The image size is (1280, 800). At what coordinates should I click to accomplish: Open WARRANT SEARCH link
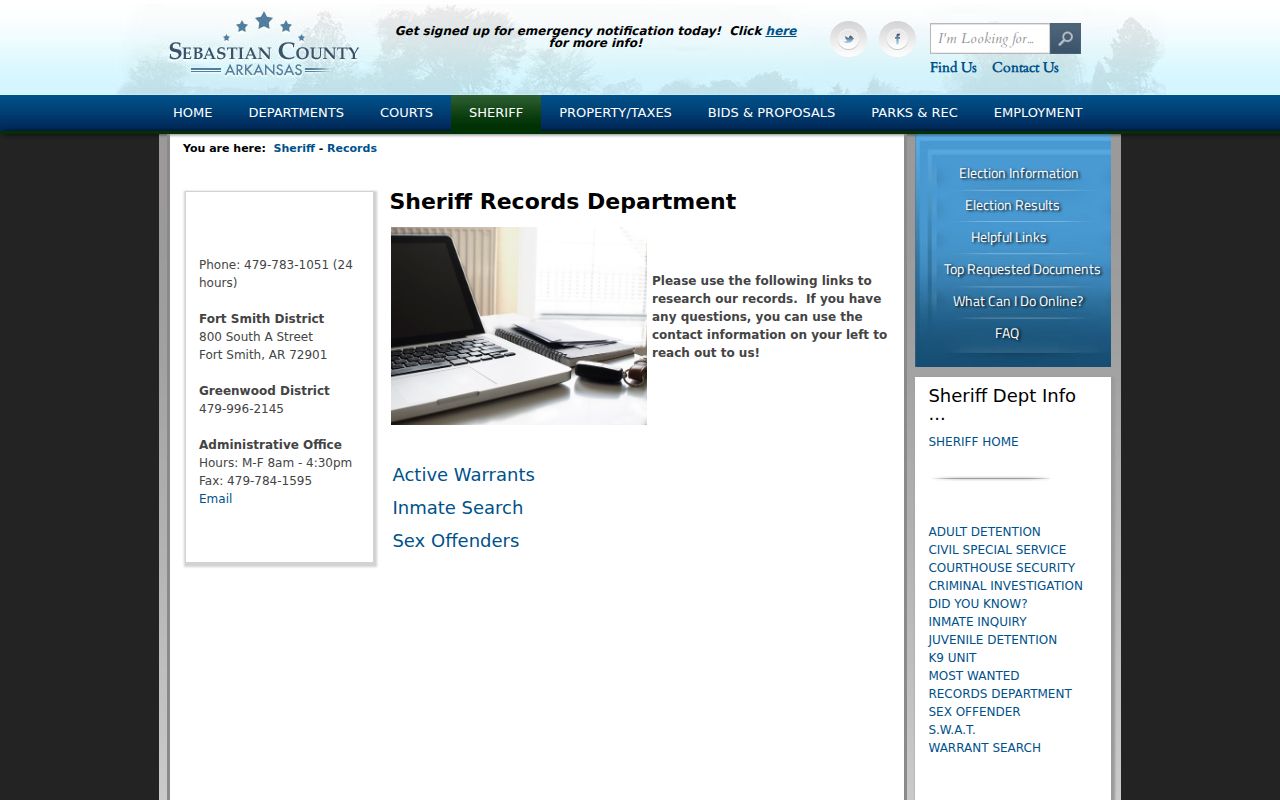coord(984,748)
